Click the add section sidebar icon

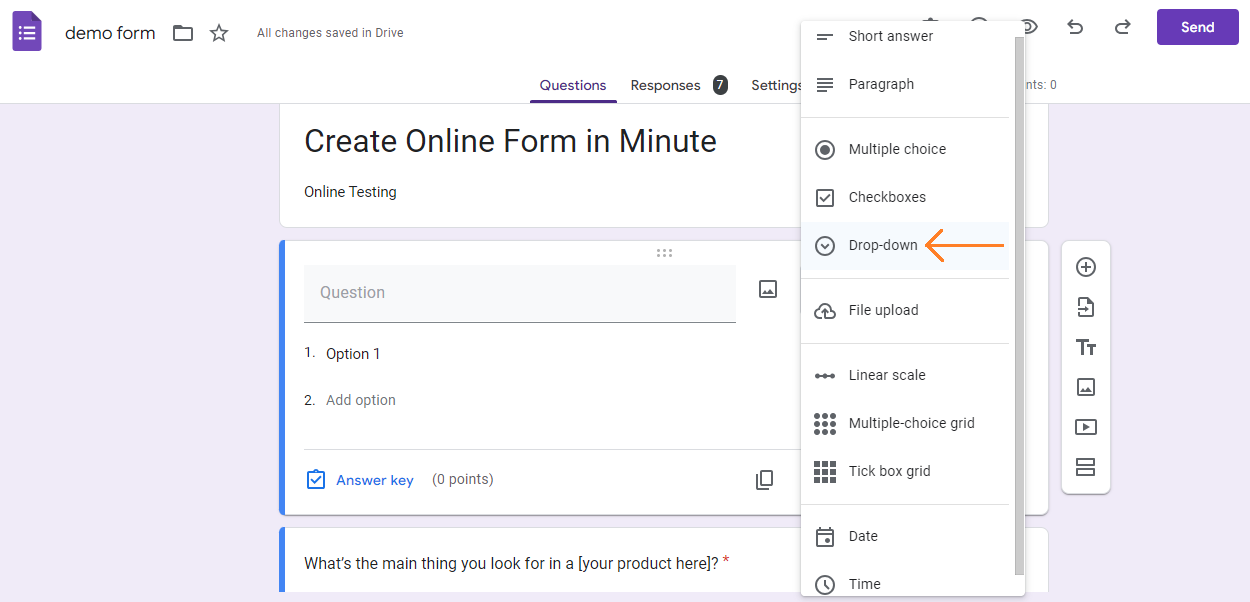pyautogui.click(x=1085, y=467)
